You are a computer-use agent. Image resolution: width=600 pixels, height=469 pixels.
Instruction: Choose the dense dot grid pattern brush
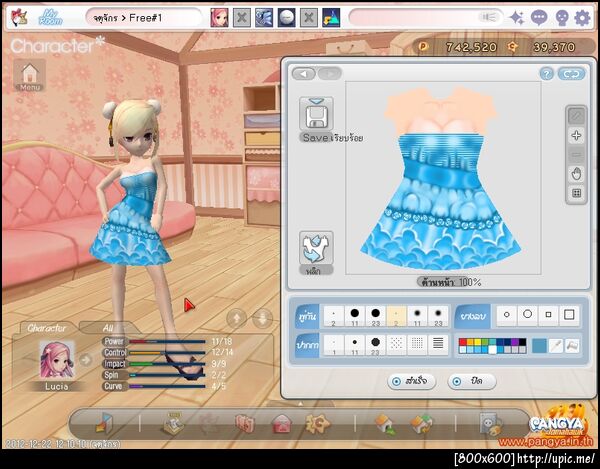pos(417,345)
